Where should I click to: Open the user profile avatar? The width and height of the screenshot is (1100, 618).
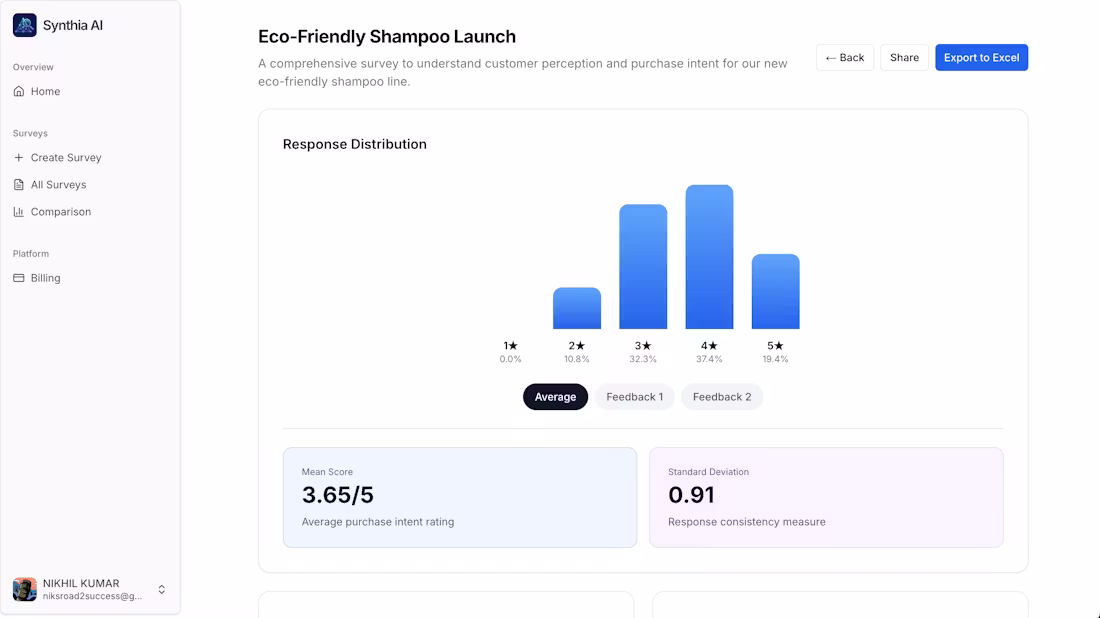pyautogui.click(x=27, y=589)
